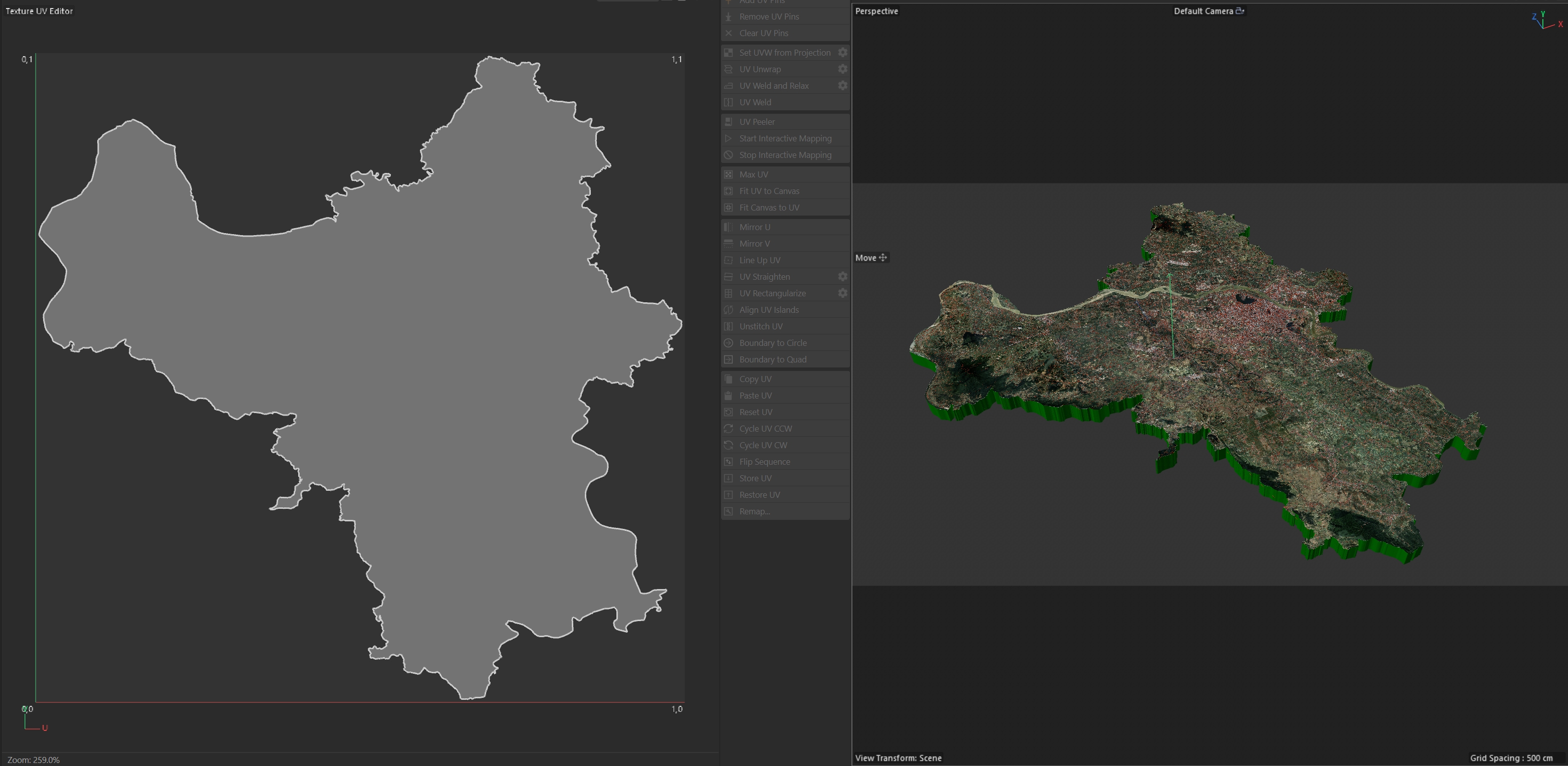Choose Start Interactive Mapping entry
This screenshot has width=1568, height=766.
785,138
